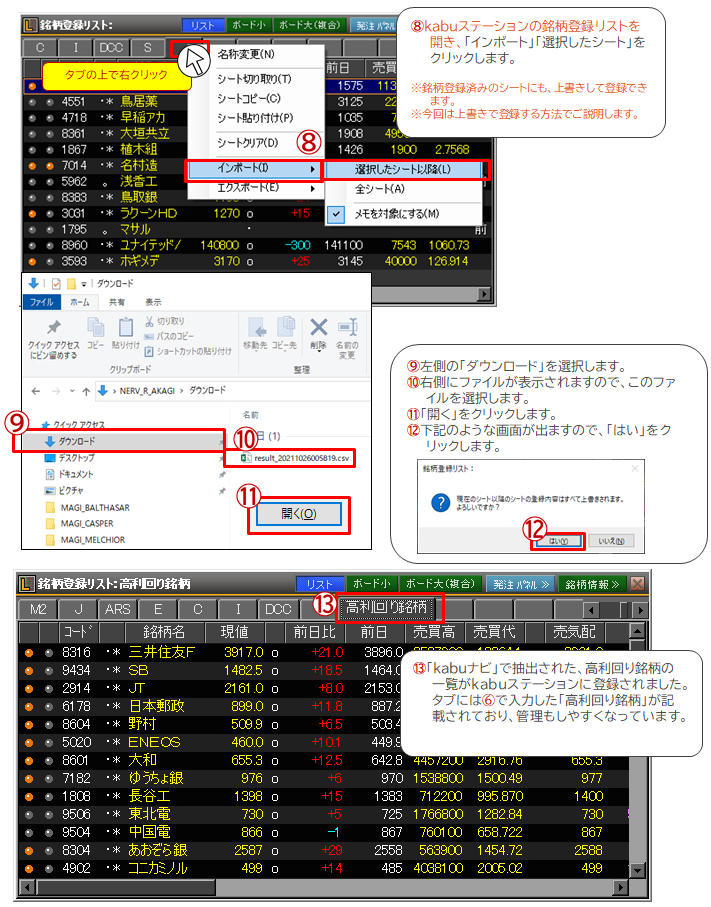Click 名前の変更 (Rename) ribbon icon
The image size is (711, 907).
pos(348,327)
